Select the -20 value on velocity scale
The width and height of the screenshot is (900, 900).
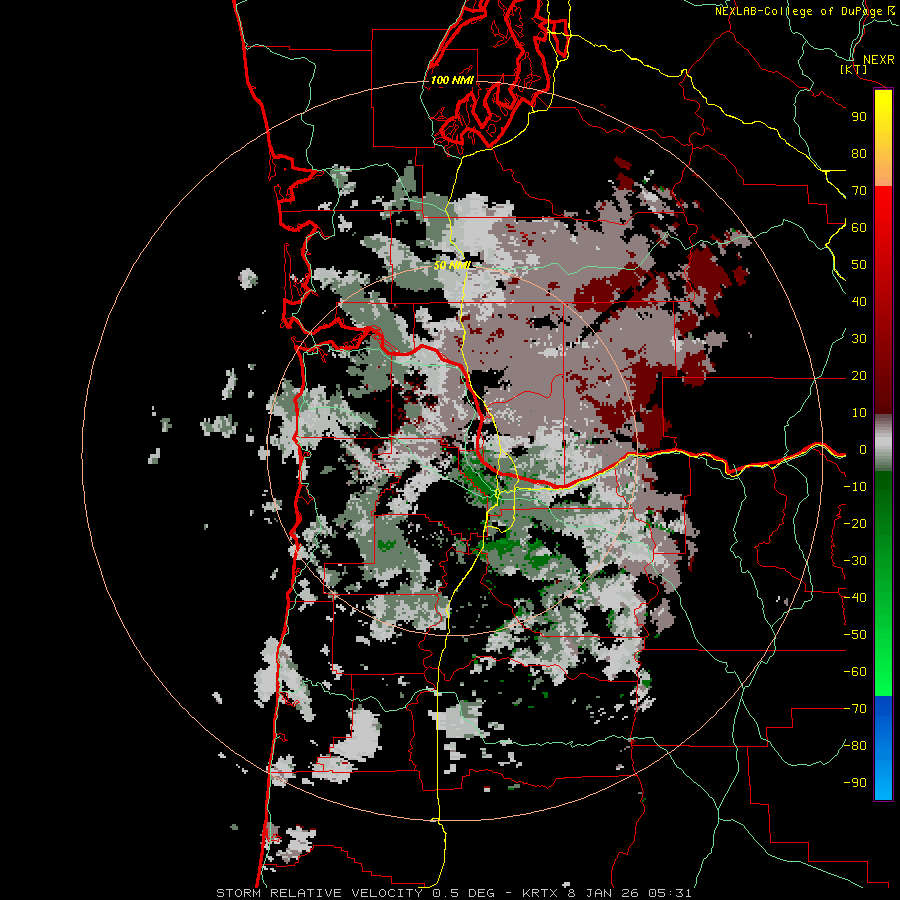[855, 524]
